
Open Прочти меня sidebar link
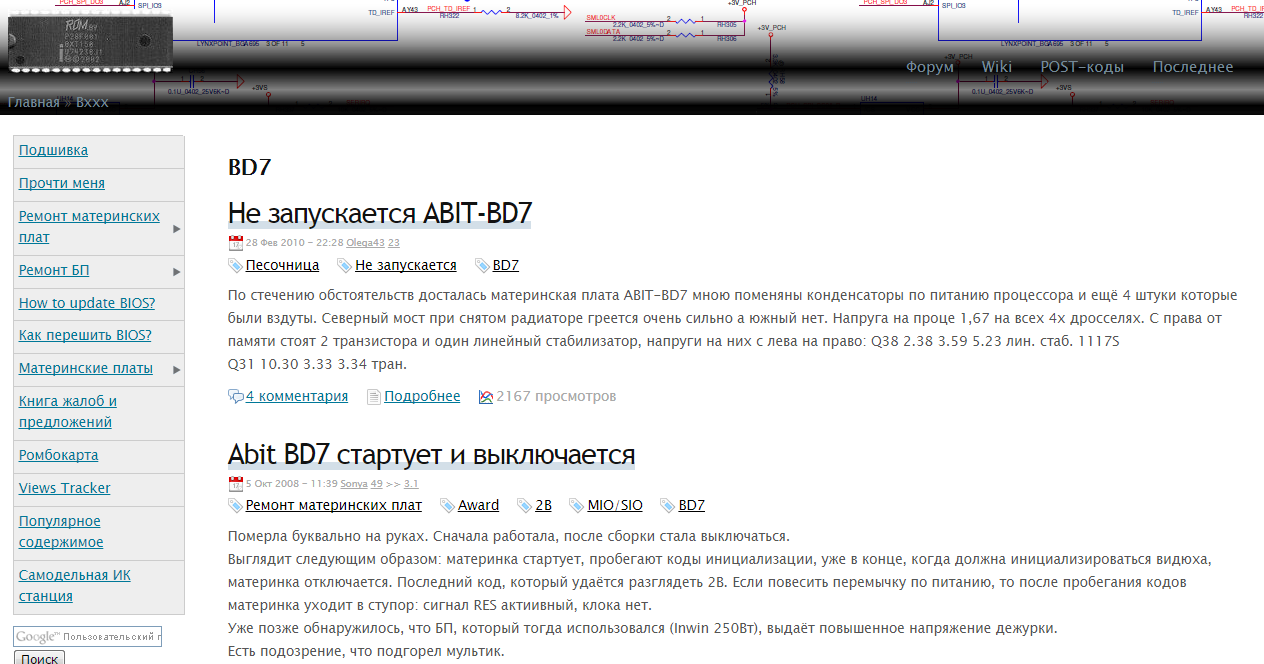pyautogui.click(x=62, y=183)
